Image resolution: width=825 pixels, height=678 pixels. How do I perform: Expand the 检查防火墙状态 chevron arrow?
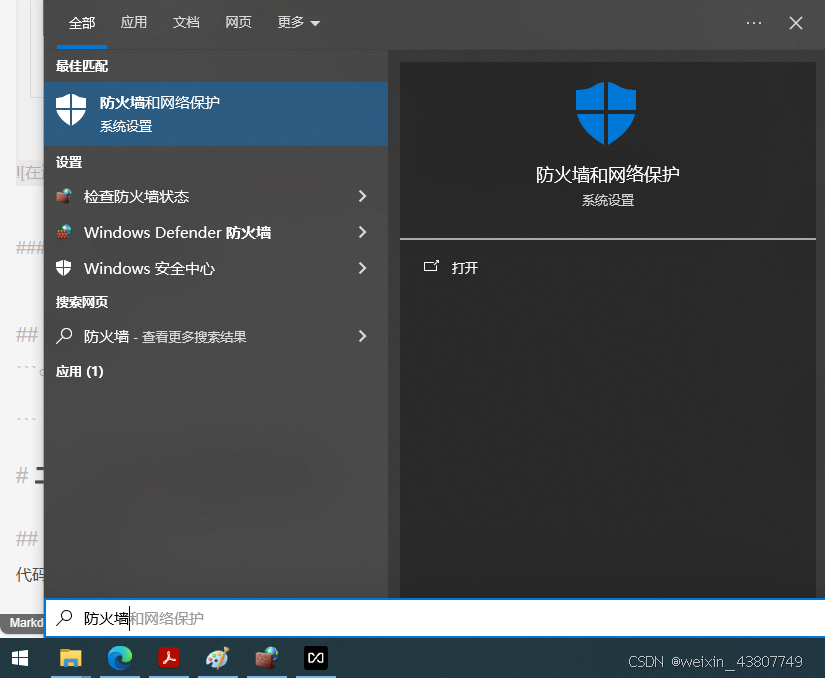click(x=363, y=196)
